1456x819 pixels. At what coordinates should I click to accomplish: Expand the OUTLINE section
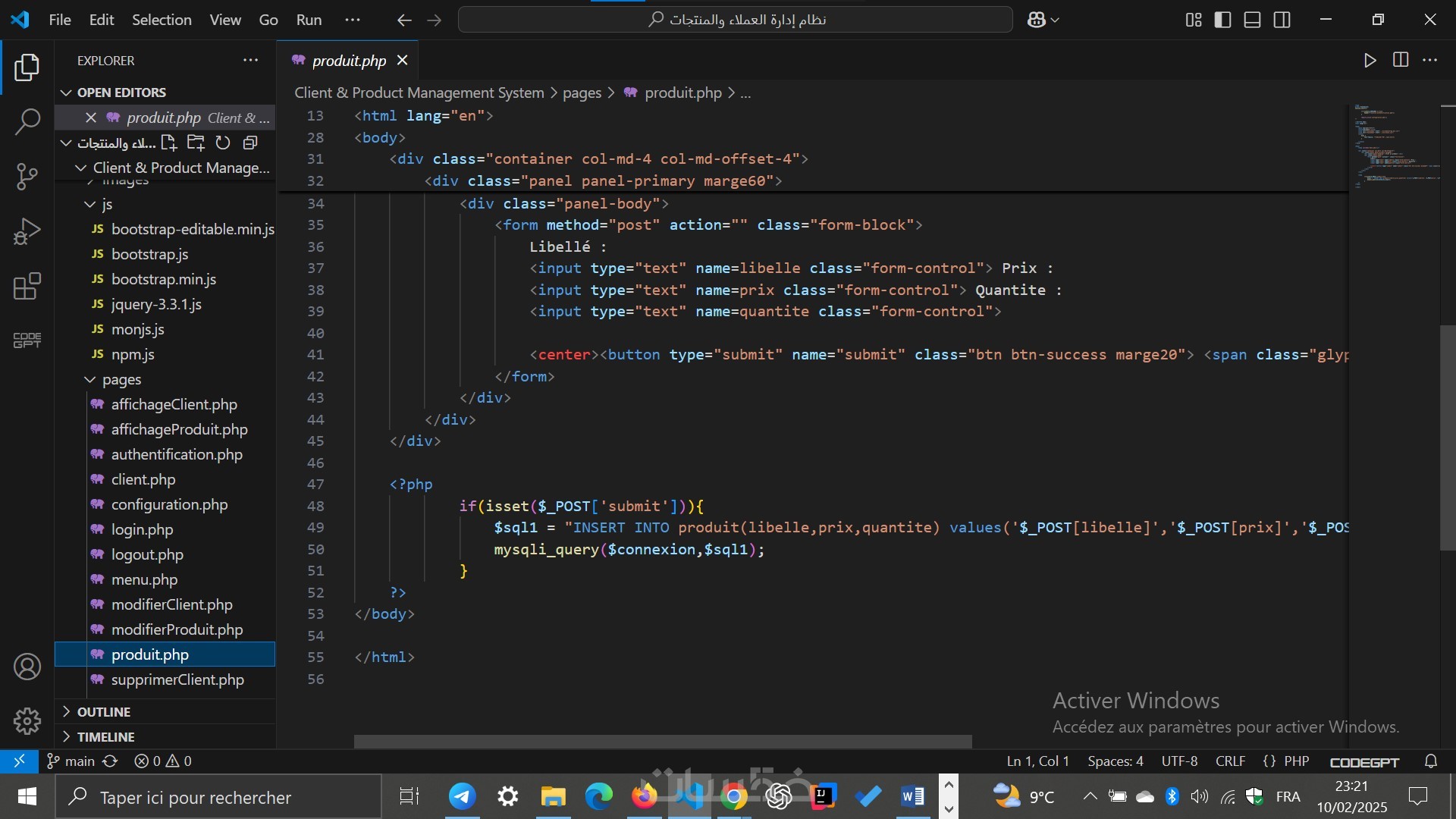click(x=104, y=711)
